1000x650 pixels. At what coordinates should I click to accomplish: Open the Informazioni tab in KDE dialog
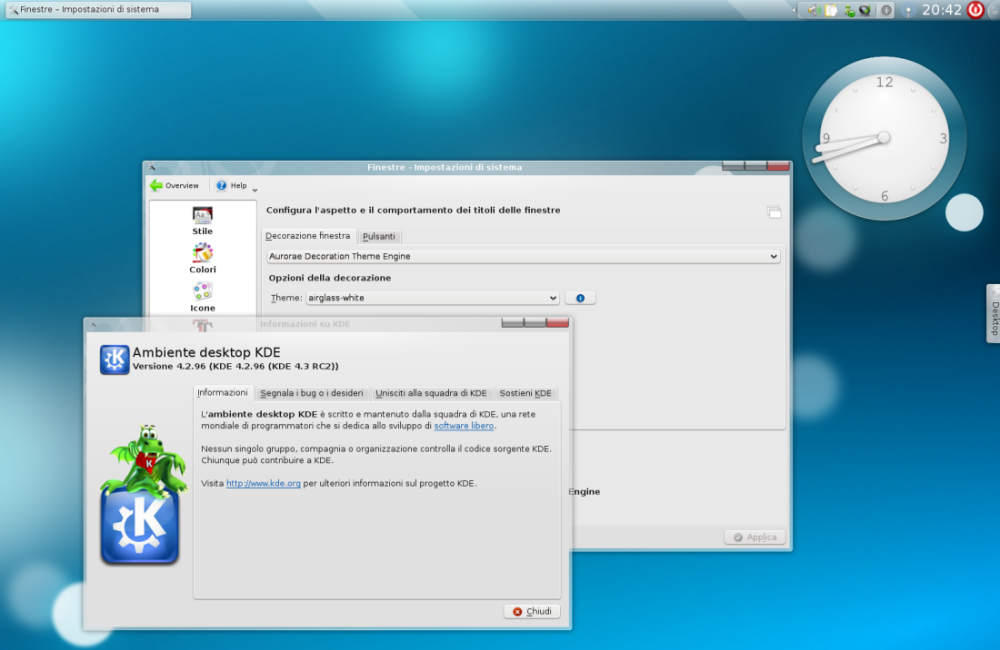pyautogui.click(x=223, y=392)
